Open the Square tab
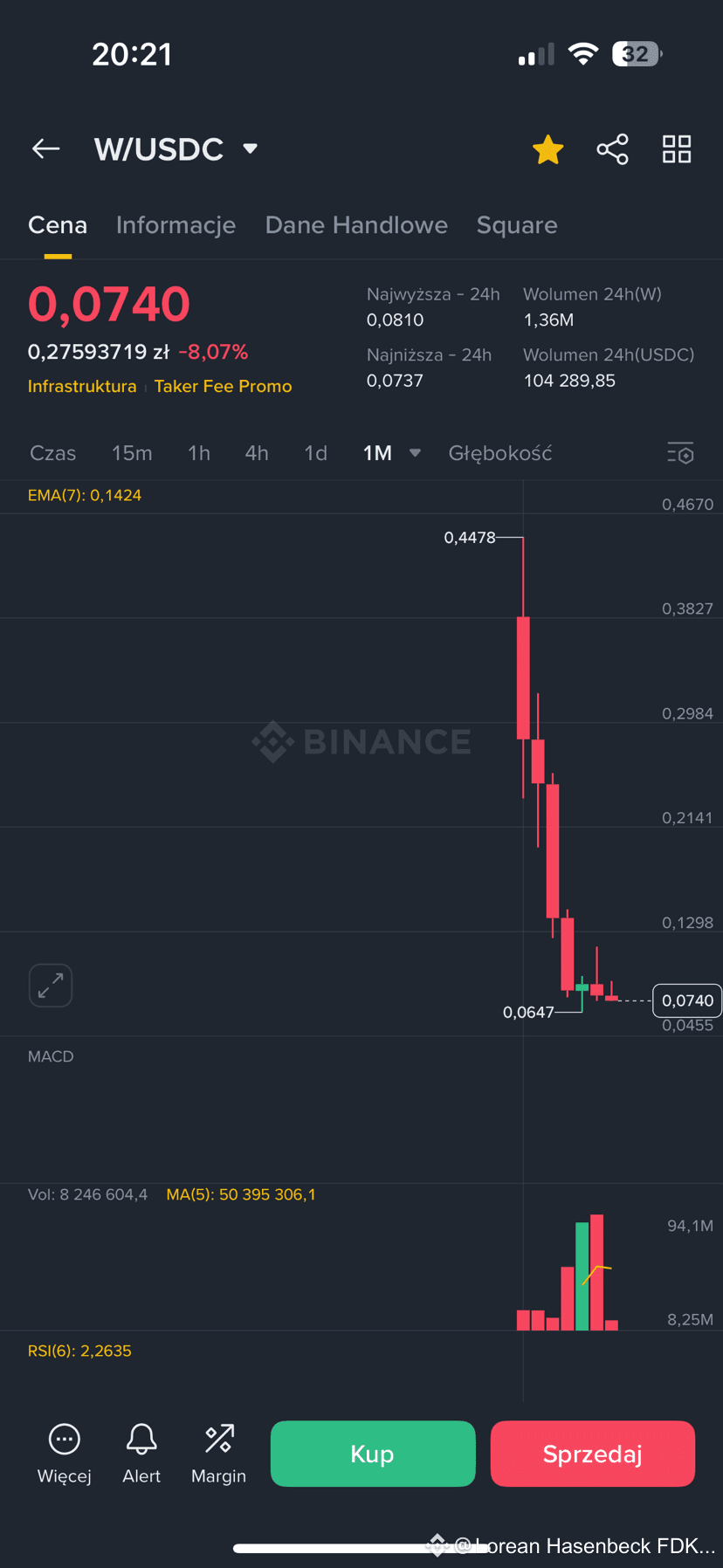The image size is (723, 1568). click(517, 225)
